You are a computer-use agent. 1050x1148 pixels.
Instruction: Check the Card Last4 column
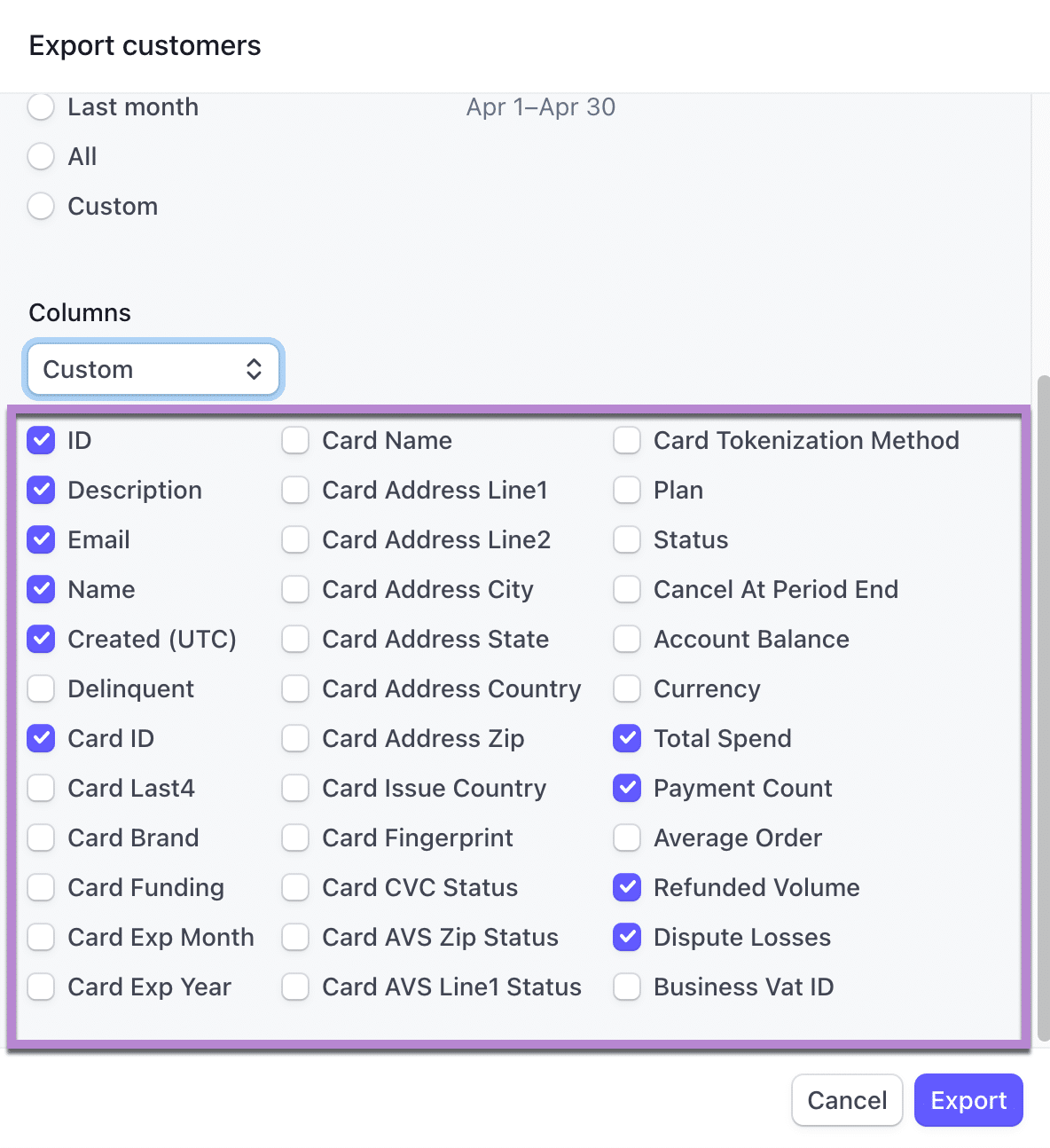coord(41,789)
